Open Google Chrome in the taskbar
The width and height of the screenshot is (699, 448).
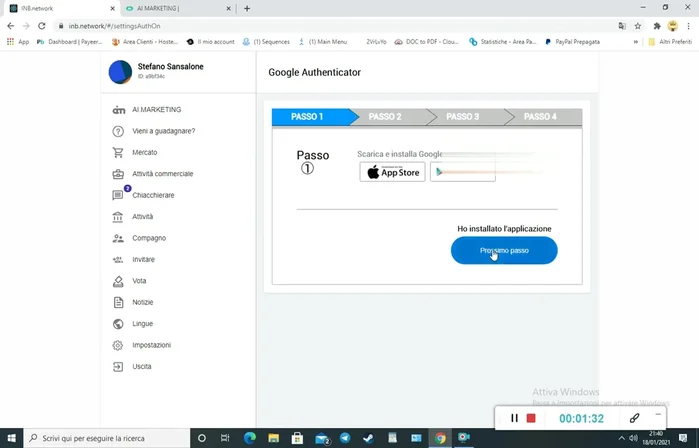440,438
